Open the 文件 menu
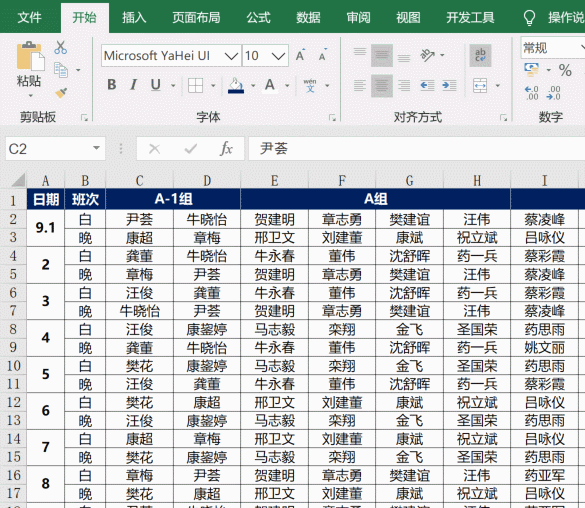This screenshot has width=585, height=508. tap(29, 18)
